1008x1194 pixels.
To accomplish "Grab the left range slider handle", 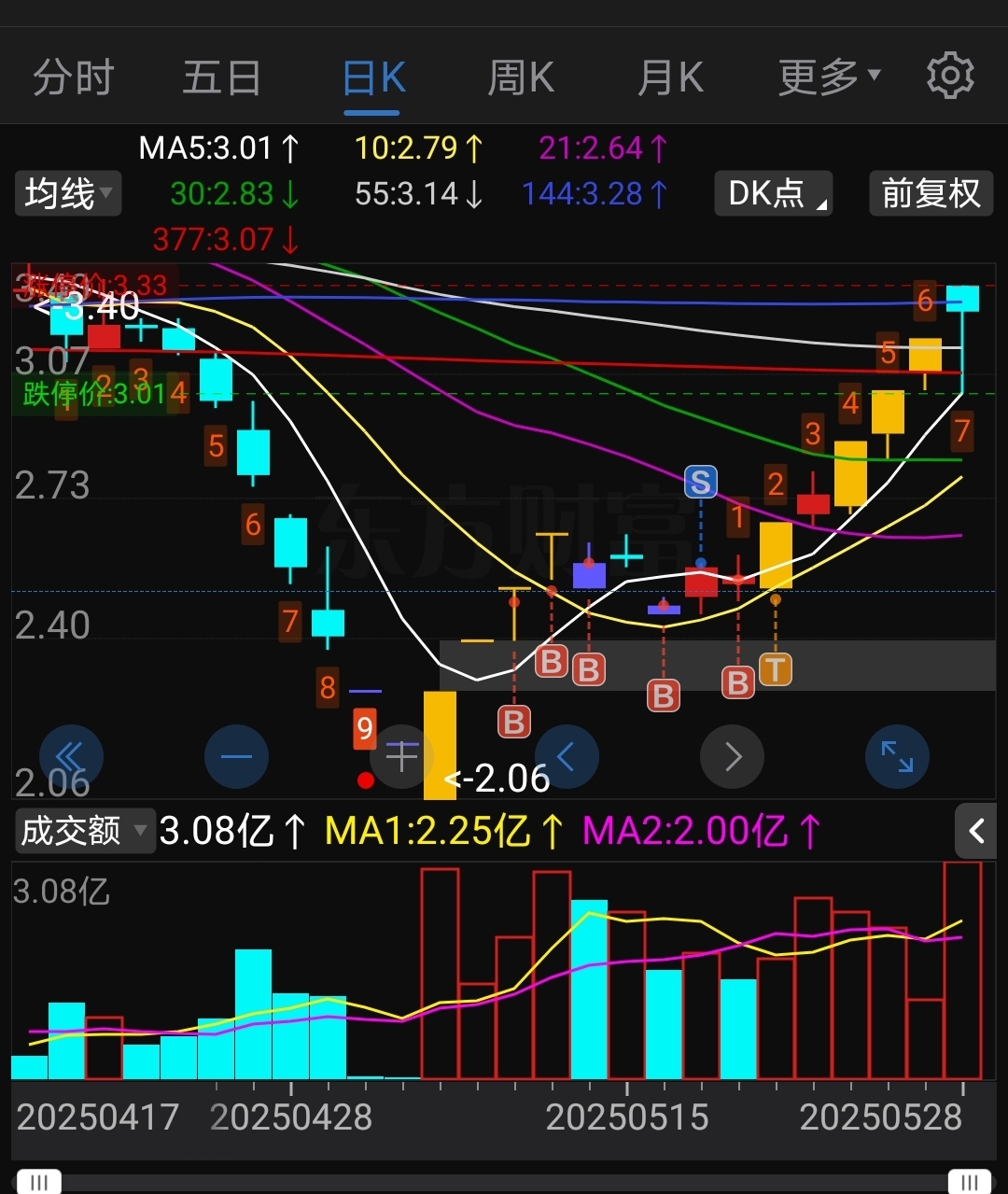I will click(39, 1183).
